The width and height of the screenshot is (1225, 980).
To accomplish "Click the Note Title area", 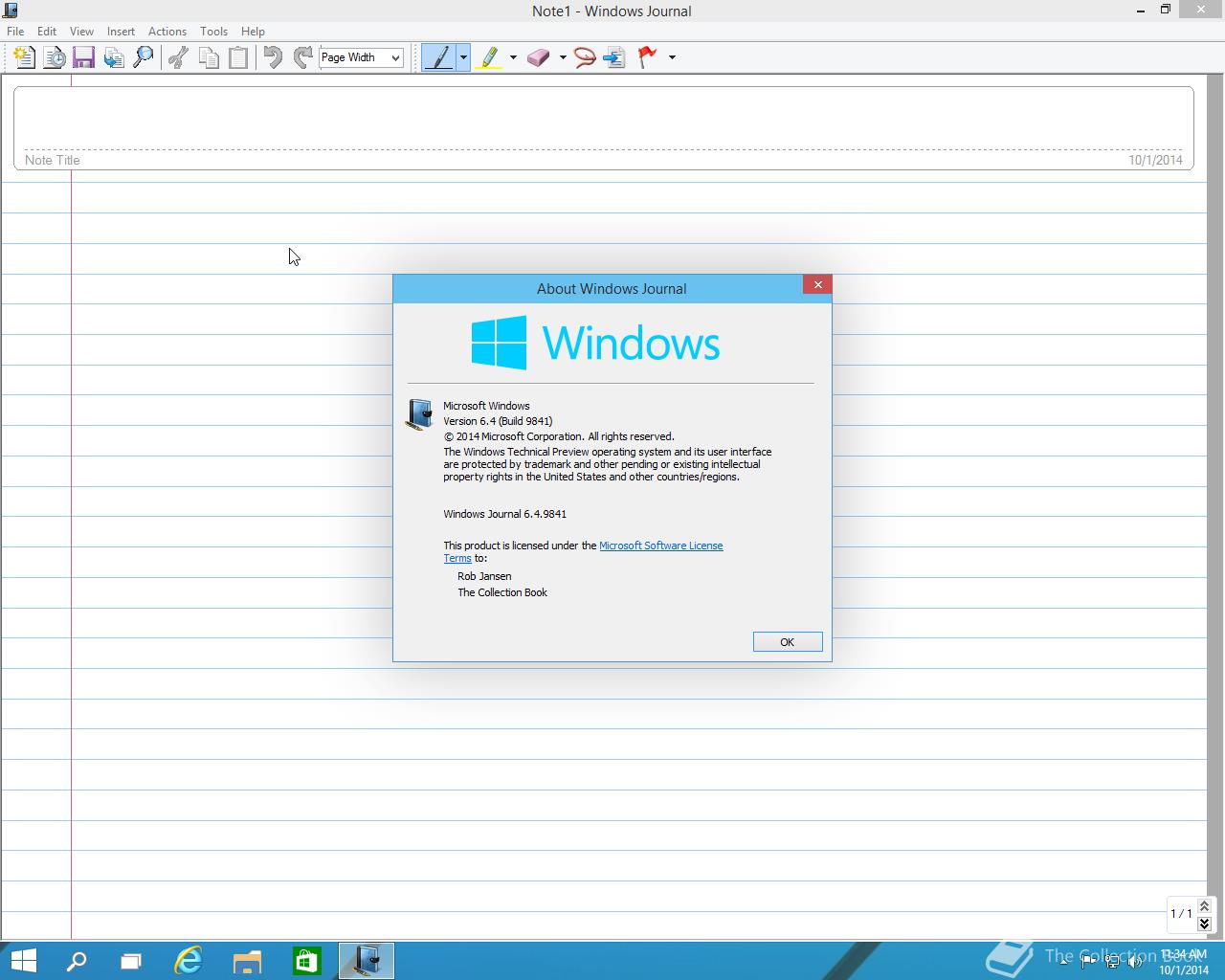I will tap(603, 127).
